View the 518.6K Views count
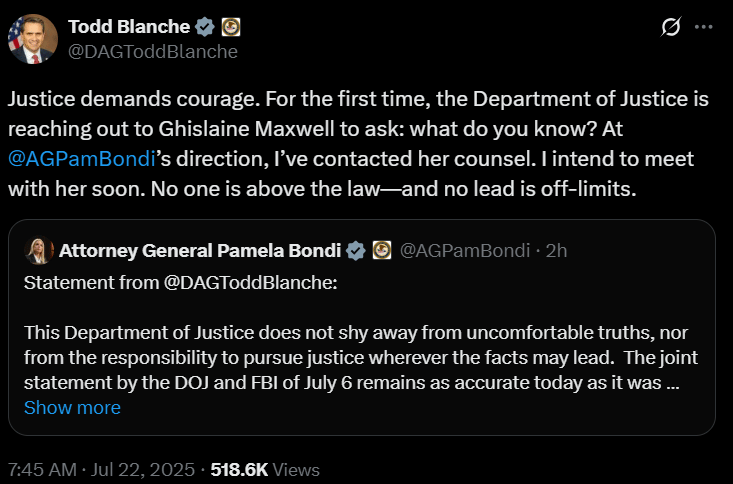 [x=265, y=469]
